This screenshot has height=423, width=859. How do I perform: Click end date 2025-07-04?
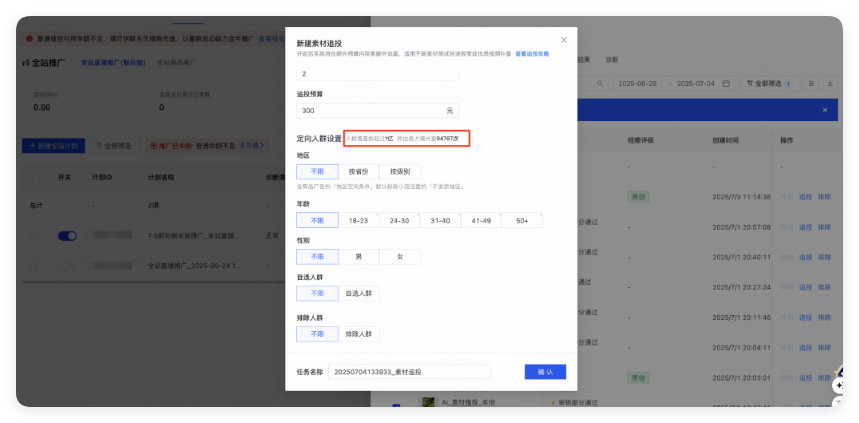click(696, 83)
